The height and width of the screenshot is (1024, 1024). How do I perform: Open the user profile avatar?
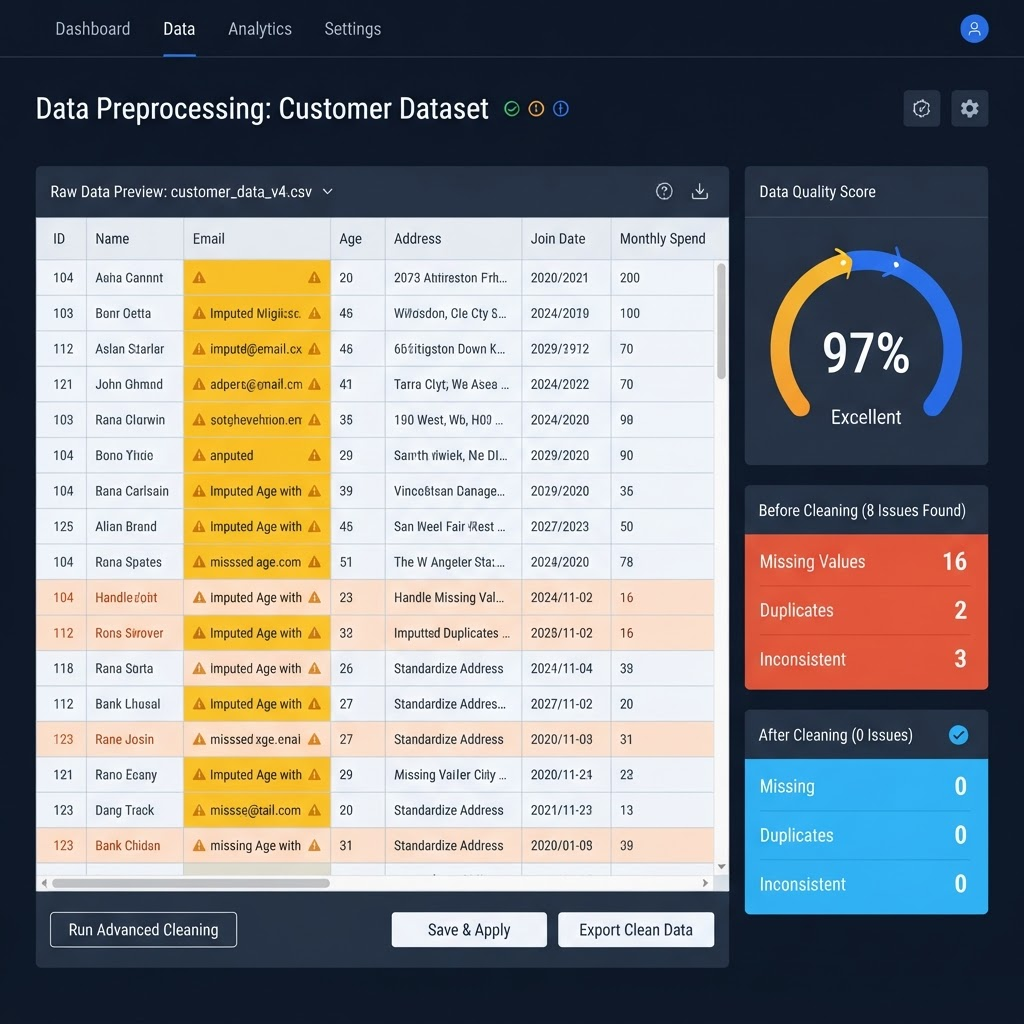(974, 29)
